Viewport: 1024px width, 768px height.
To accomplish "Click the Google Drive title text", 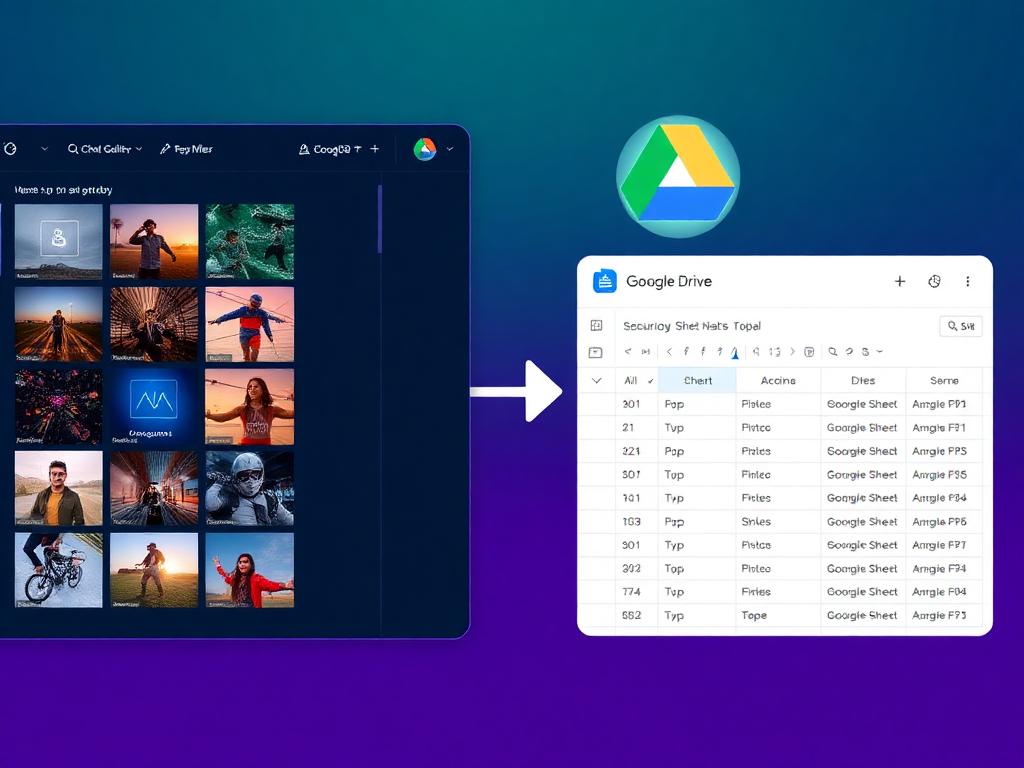I will (669, 281).
